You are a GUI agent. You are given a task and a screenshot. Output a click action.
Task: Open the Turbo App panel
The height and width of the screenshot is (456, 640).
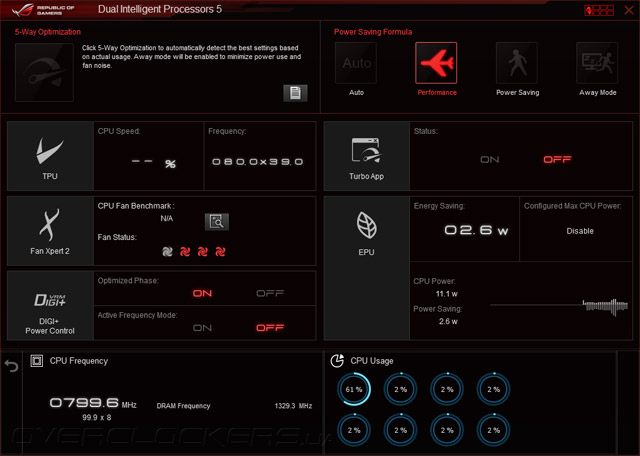(x=367, y=156)
